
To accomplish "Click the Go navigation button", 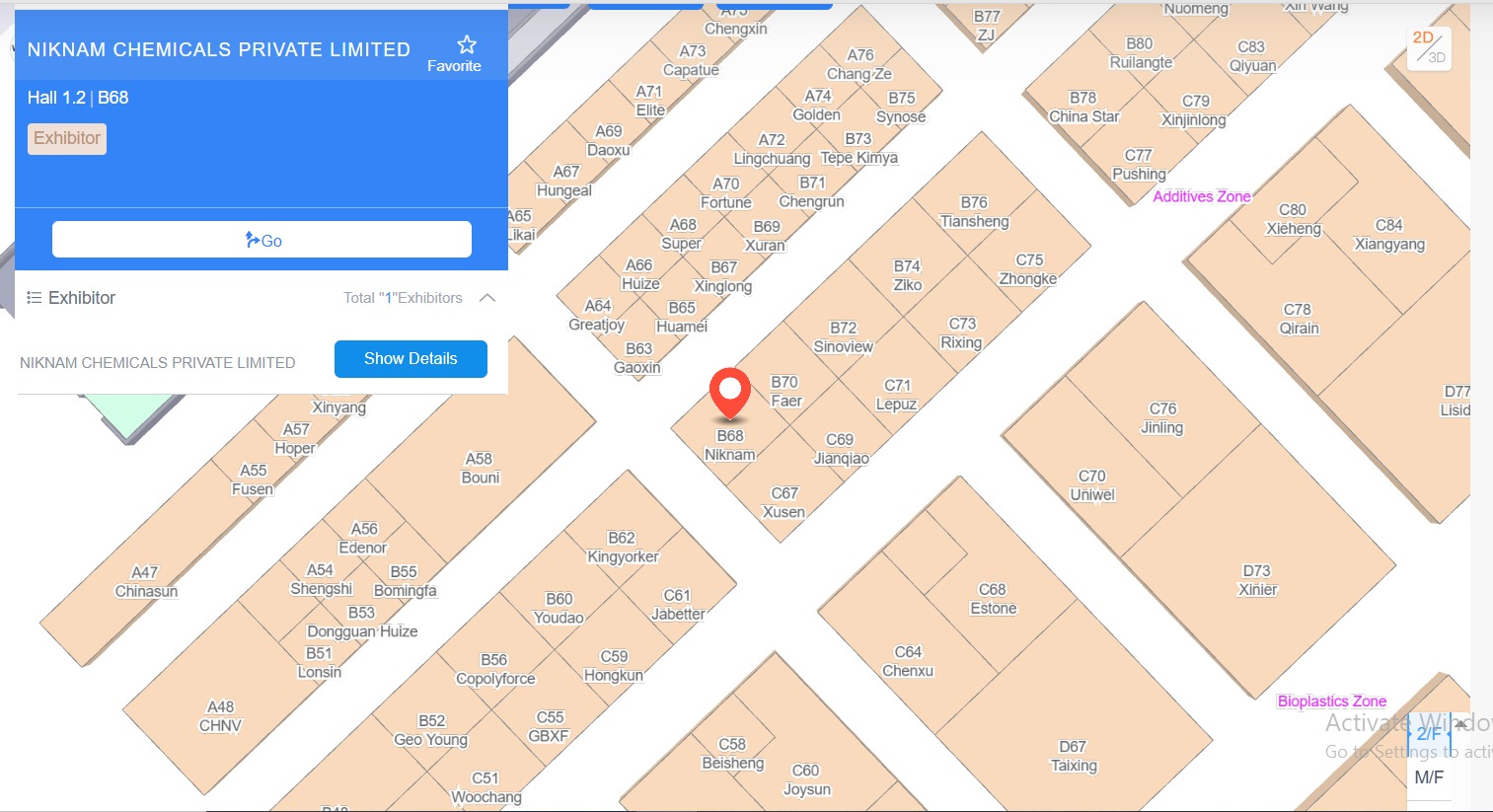I will (x=261, y=240).
